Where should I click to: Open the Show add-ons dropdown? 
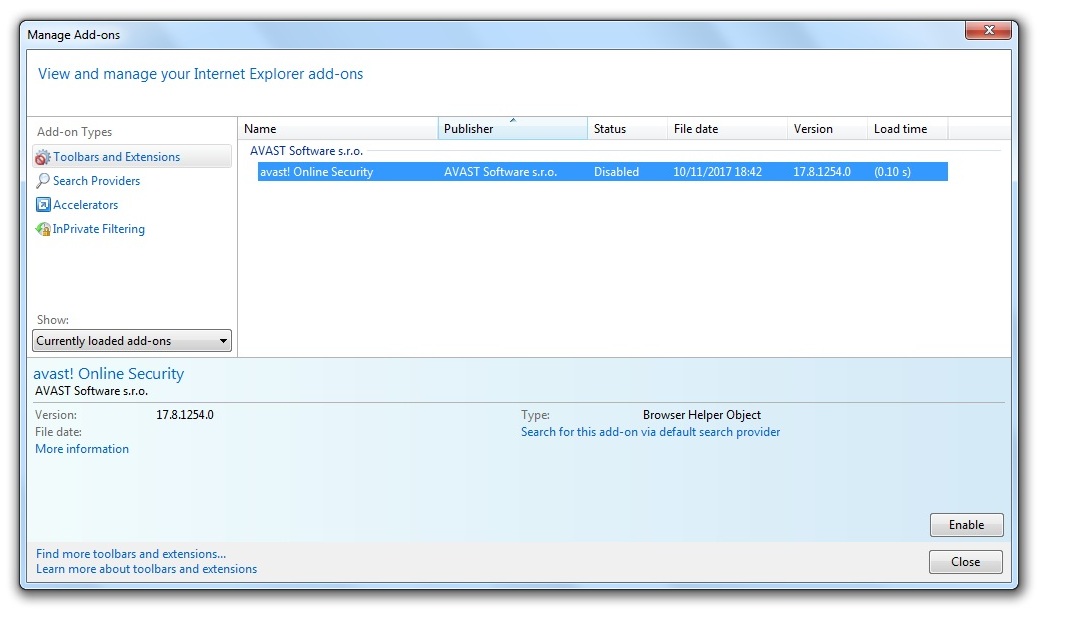(x=132, y=341)
